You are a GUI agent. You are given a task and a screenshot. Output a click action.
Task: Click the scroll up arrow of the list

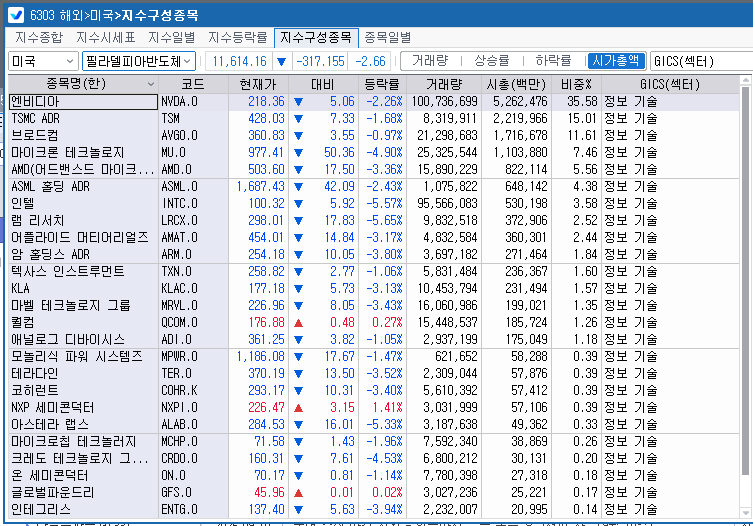pyautogui.click(x=745, y=80)
